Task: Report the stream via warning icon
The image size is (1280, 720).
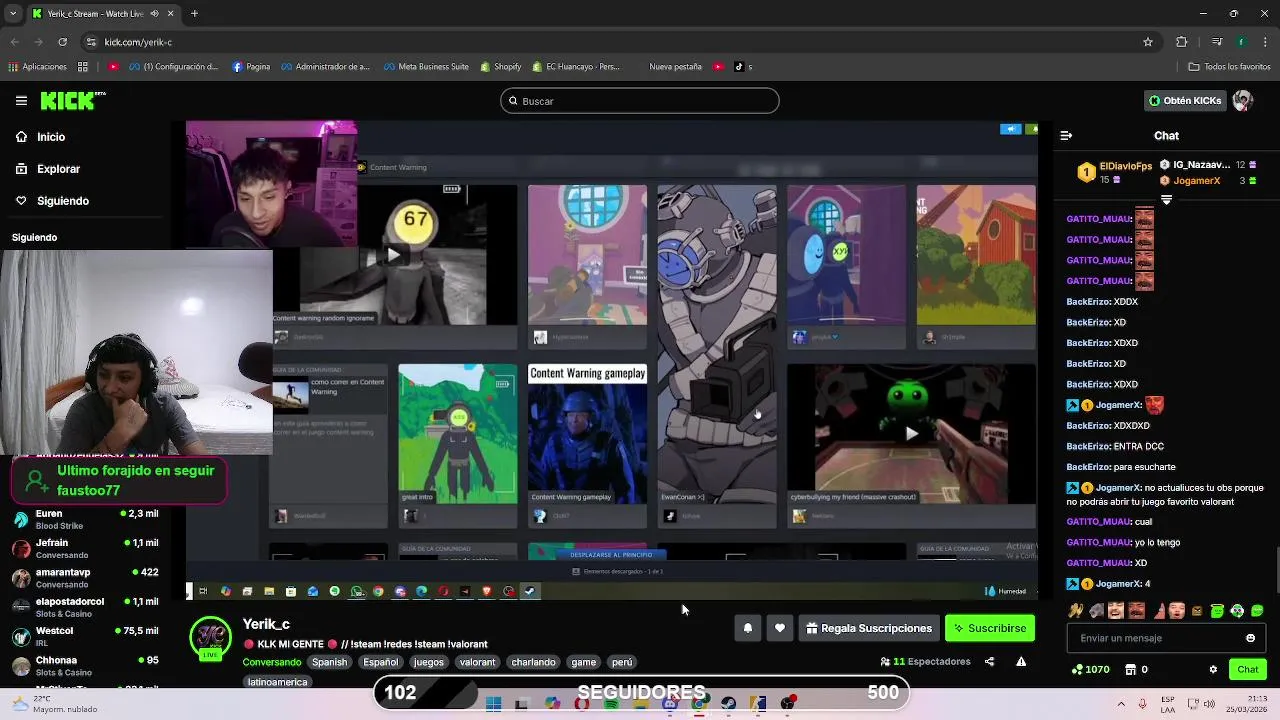Action: [x=1021, y=662]
